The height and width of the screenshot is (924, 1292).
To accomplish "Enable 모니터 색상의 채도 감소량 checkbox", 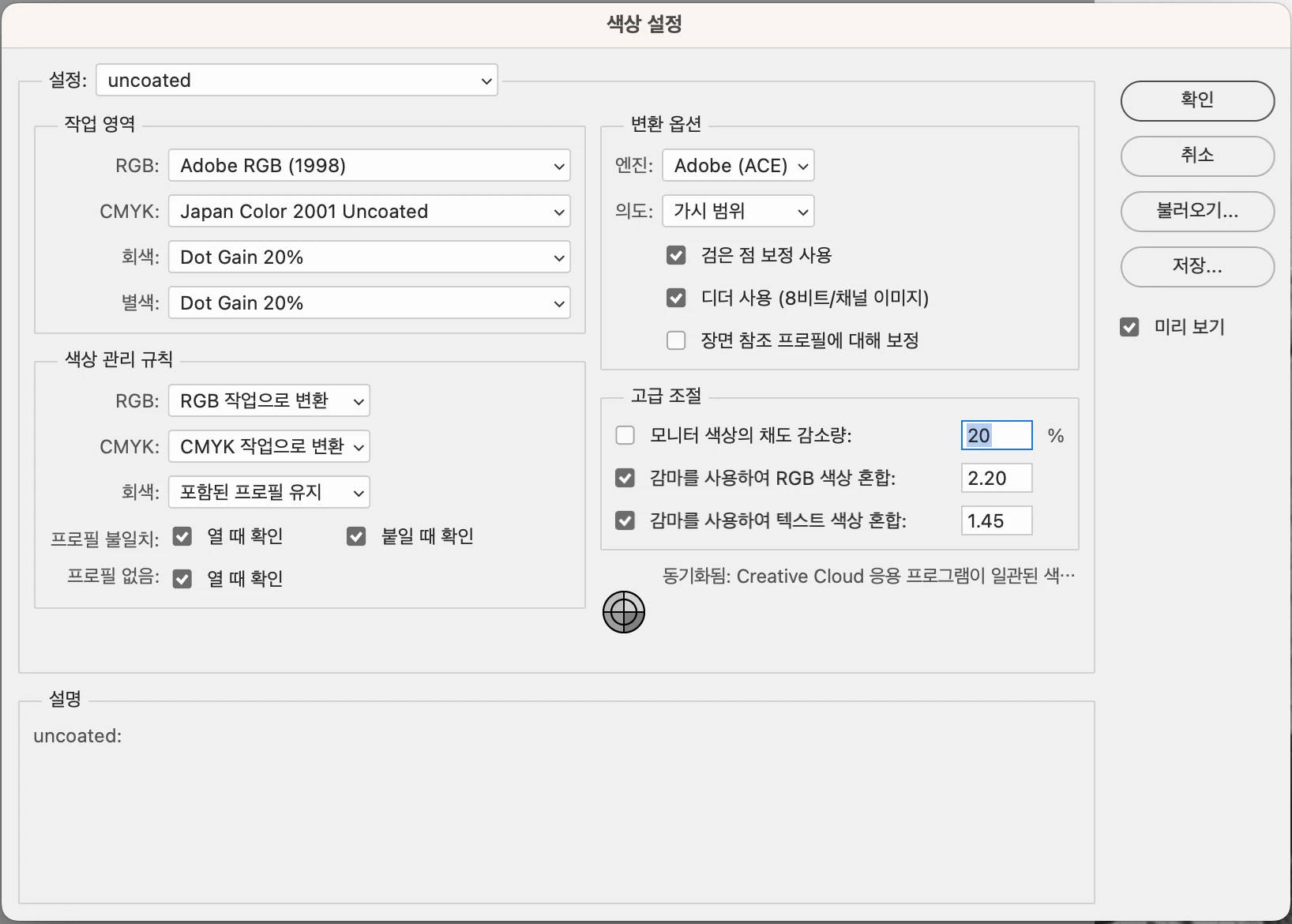I will (625, 435).
